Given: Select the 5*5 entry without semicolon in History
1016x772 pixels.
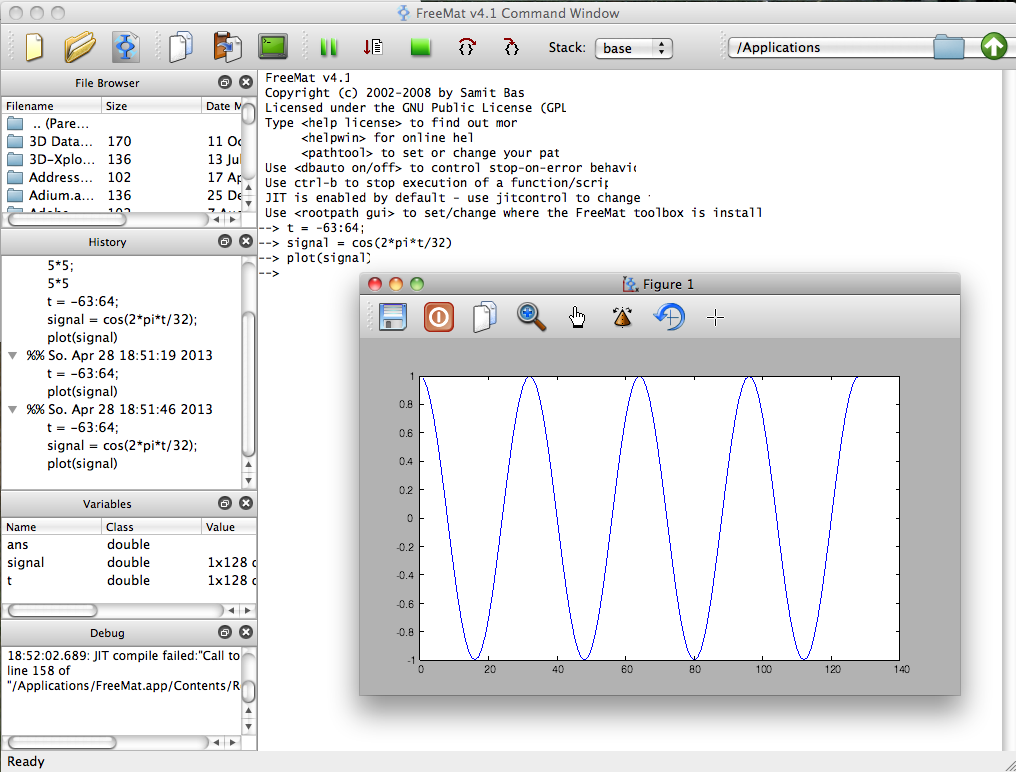Looking at the screenshot, I should tap(58, 283).
